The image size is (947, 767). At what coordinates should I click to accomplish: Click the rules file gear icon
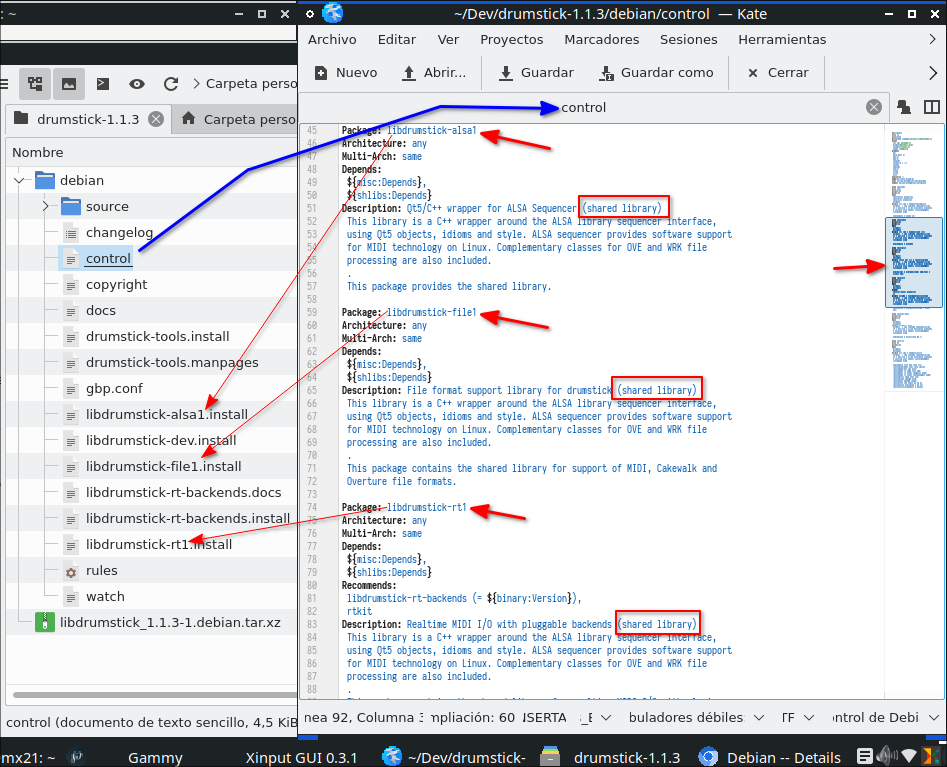coord(71,571)
